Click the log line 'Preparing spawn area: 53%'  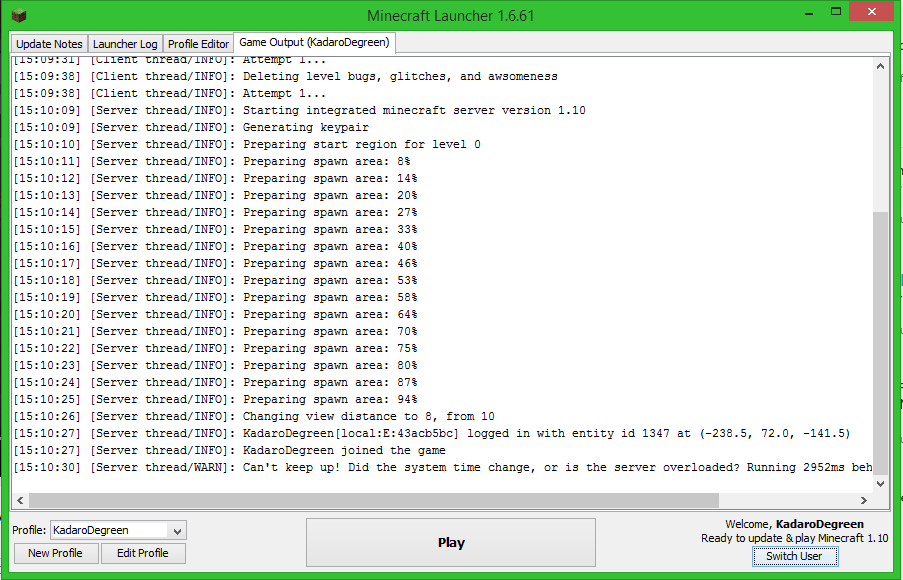pyautogui.click(x=215, y=280)
